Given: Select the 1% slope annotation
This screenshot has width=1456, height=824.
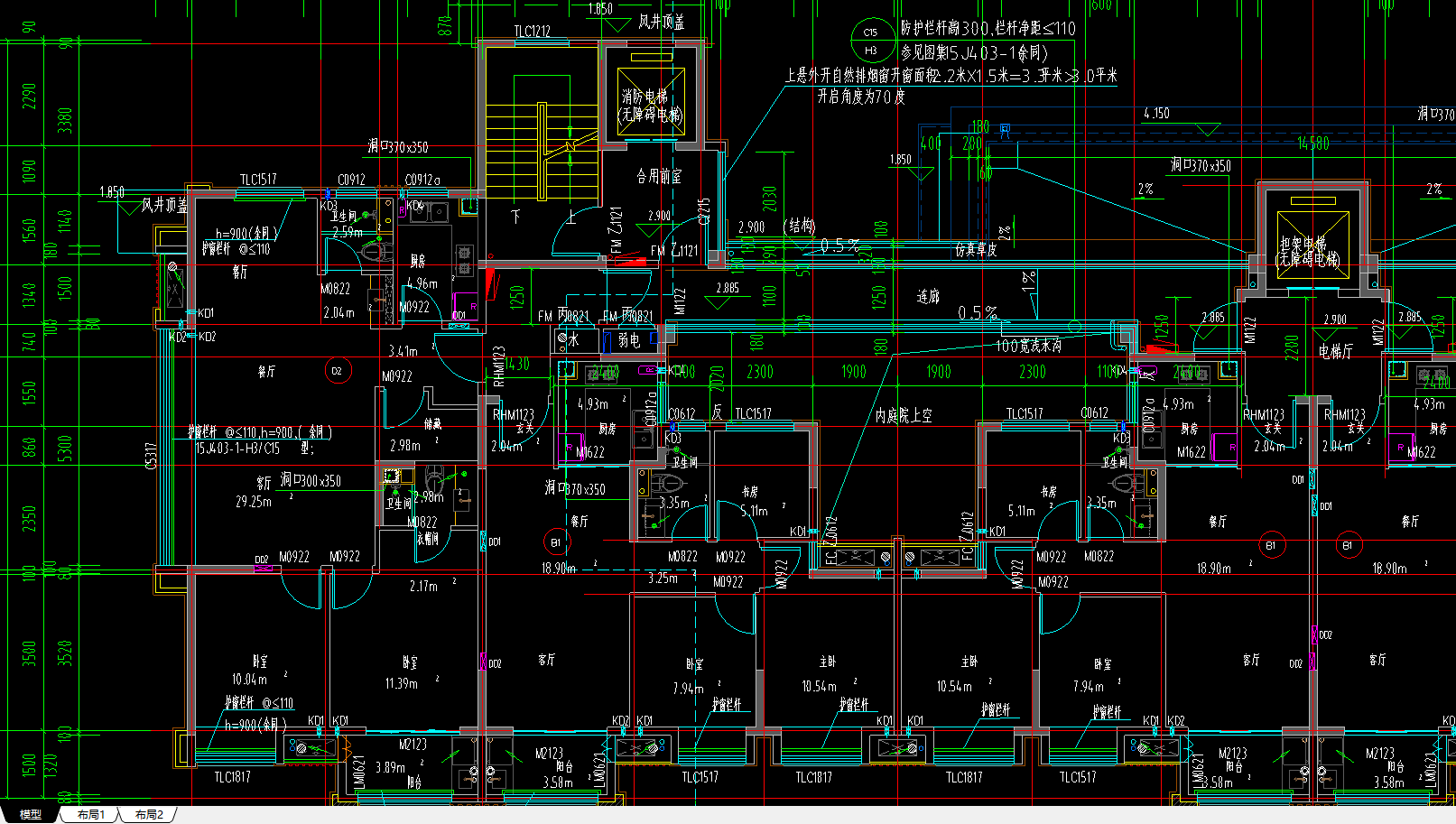Looking at the screenshot, I should tap(1028, 280).
